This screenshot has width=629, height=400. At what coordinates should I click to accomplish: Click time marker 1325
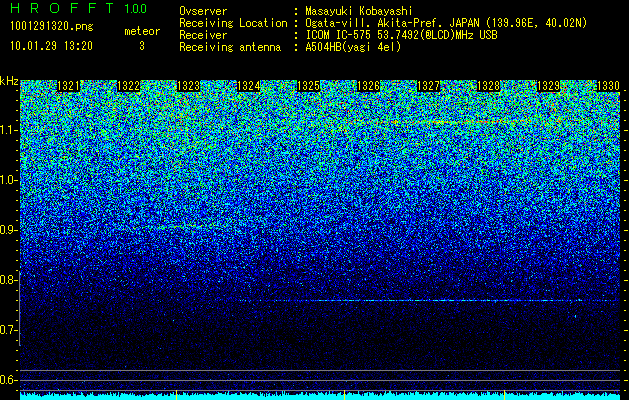pos(308,86)
